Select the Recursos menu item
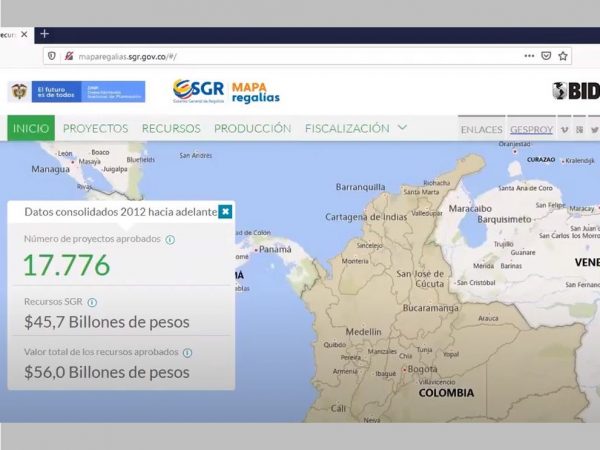This screenshot has height=450, width=600. (x=171, y=128)
